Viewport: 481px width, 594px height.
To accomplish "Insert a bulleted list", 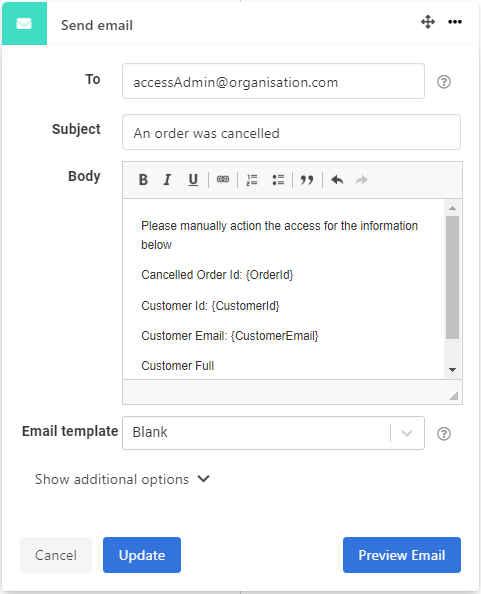I will coord(278,180).
